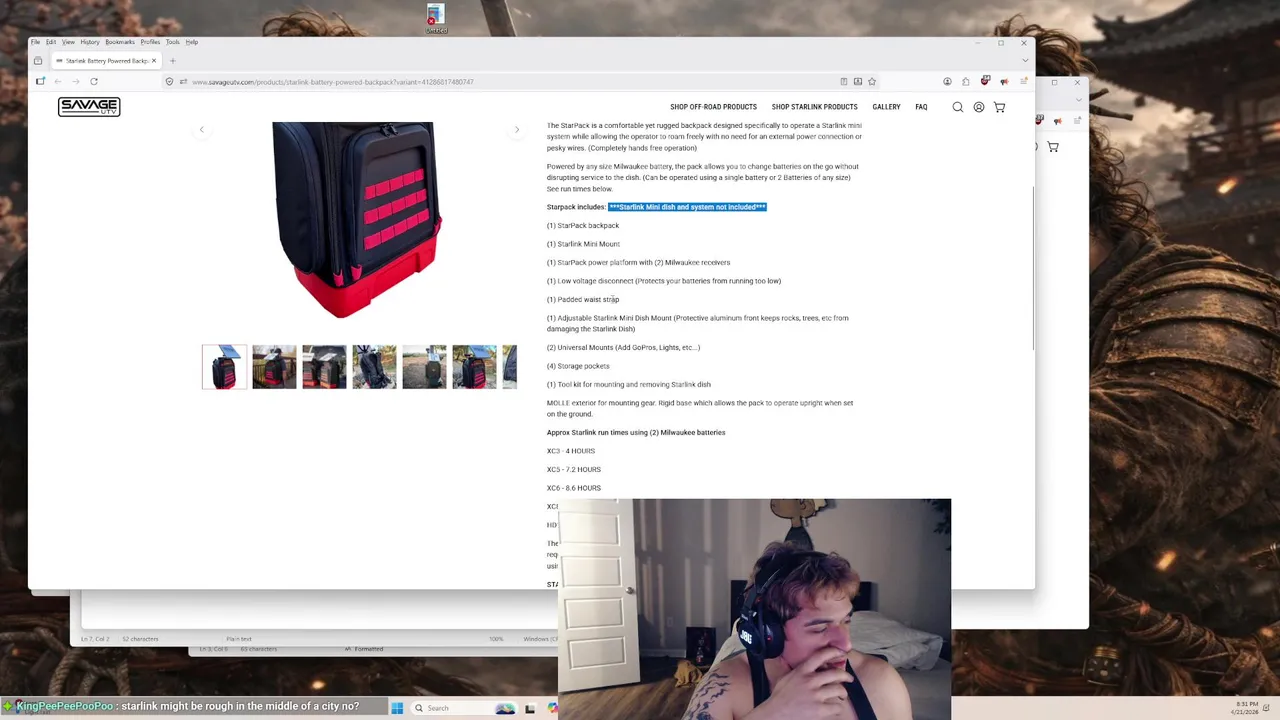Select the Starlink Battery Powered Backpack tab

105,61
